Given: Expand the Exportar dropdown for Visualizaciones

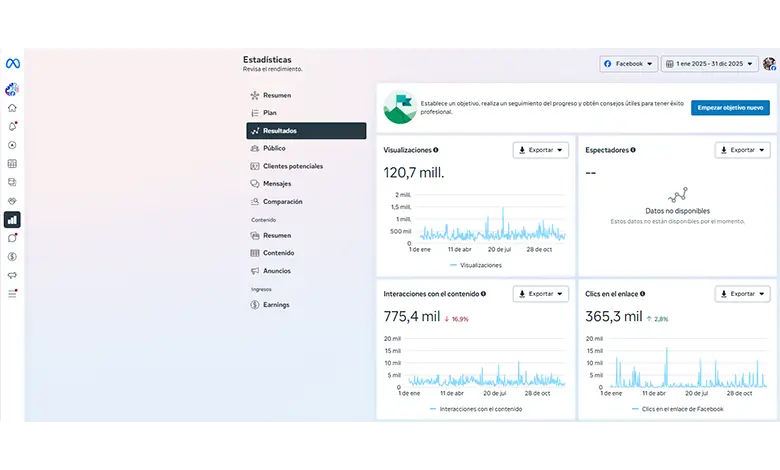Looking at the screenshot, I should pos(540,150).
